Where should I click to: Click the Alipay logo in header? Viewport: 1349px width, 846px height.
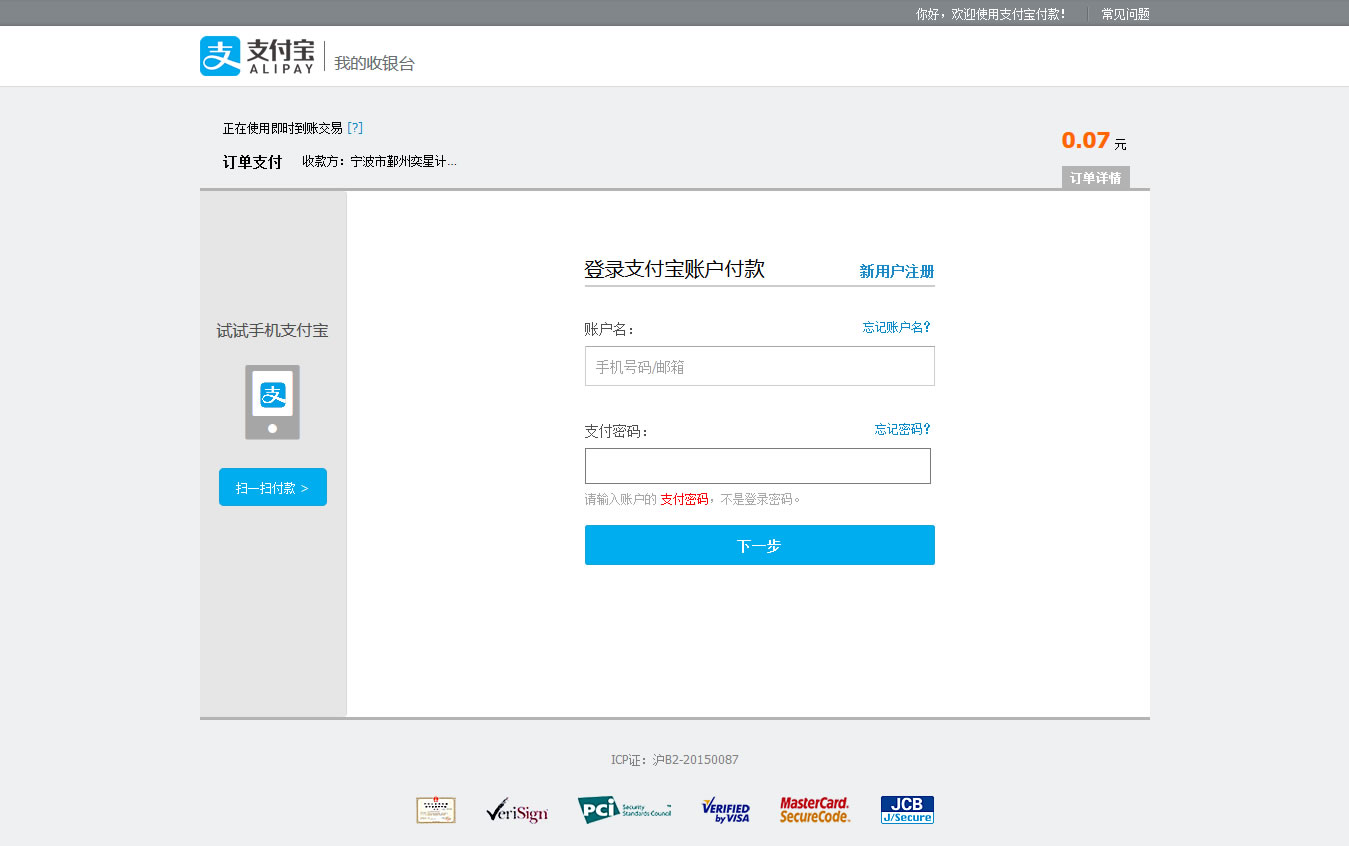pos(257,56)
